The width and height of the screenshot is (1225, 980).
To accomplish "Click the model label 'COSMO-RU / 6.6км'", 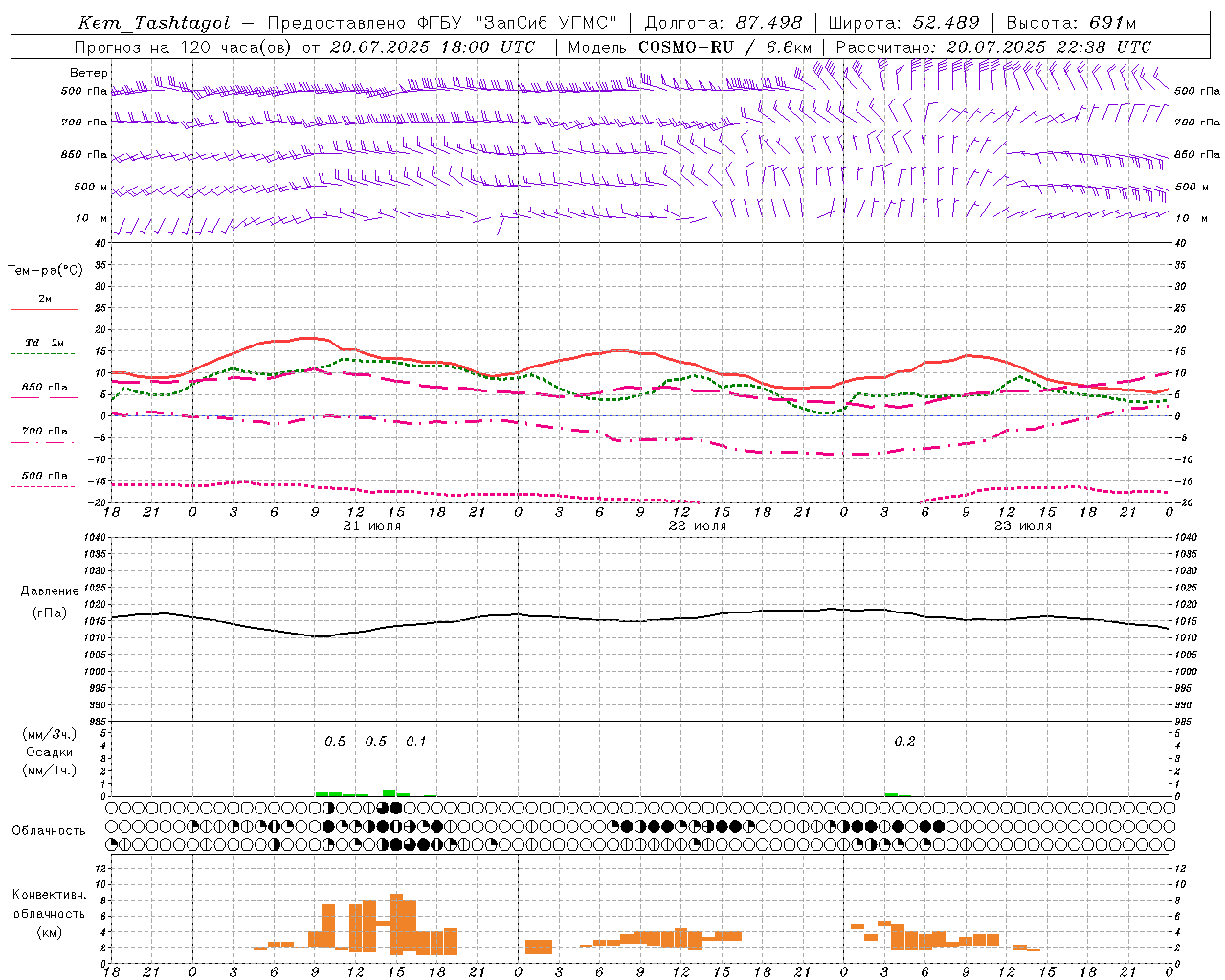I will point(725,47).
